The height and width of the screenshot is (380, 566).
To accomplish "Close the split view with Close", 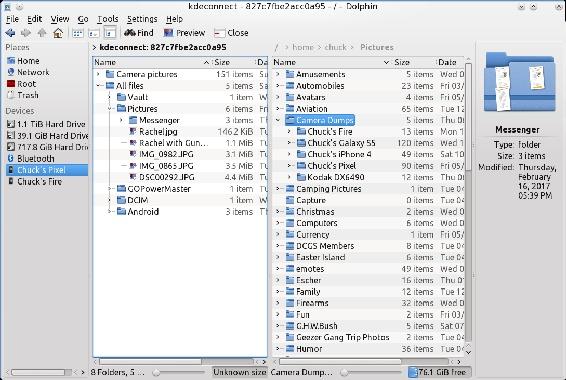I will pos(231,33).
